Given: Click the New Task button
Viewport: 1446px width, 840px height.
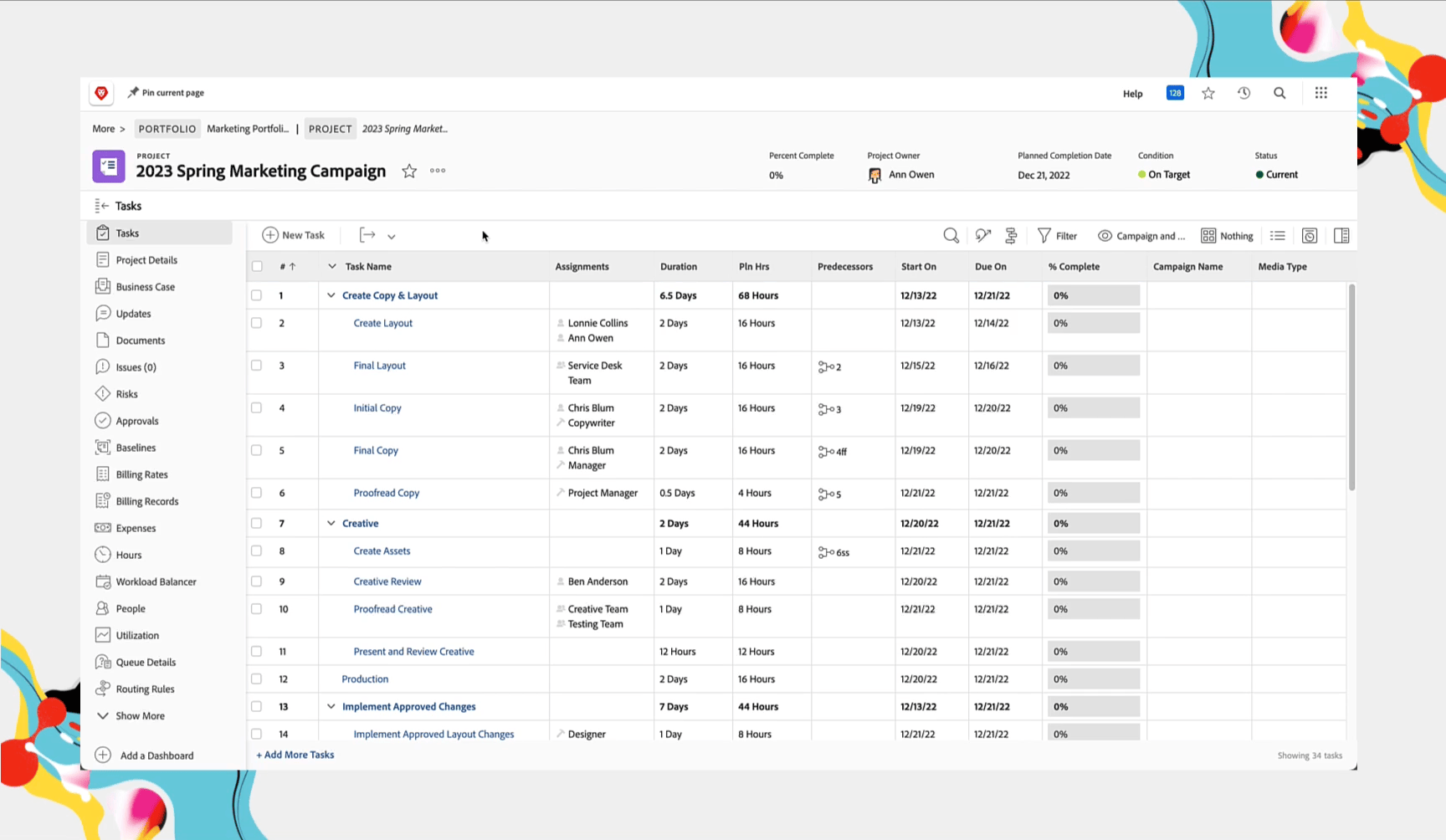Looking at the screenshot, I should click(x=294, y=235).
